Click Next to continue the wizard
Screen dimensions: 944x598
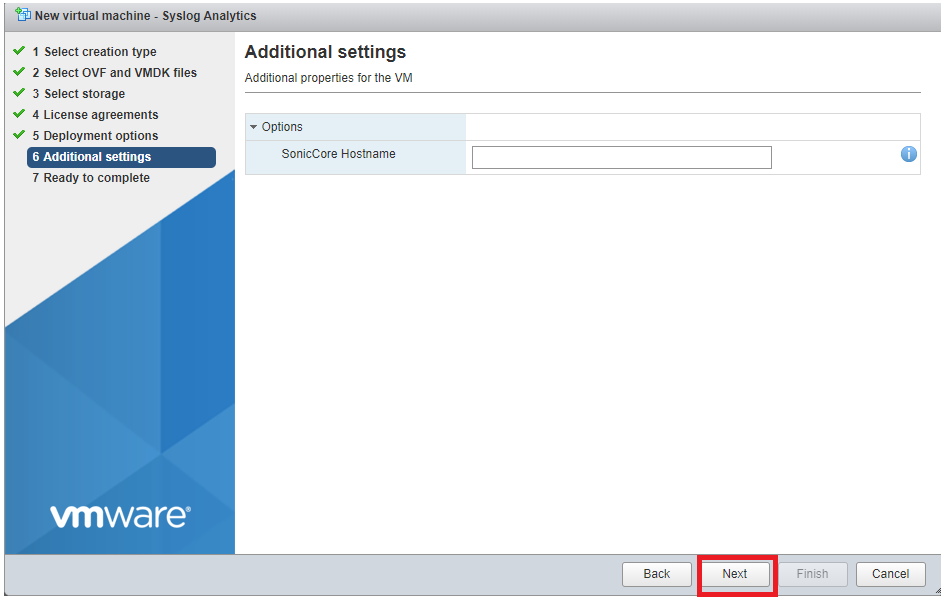(x=735, y=574)
